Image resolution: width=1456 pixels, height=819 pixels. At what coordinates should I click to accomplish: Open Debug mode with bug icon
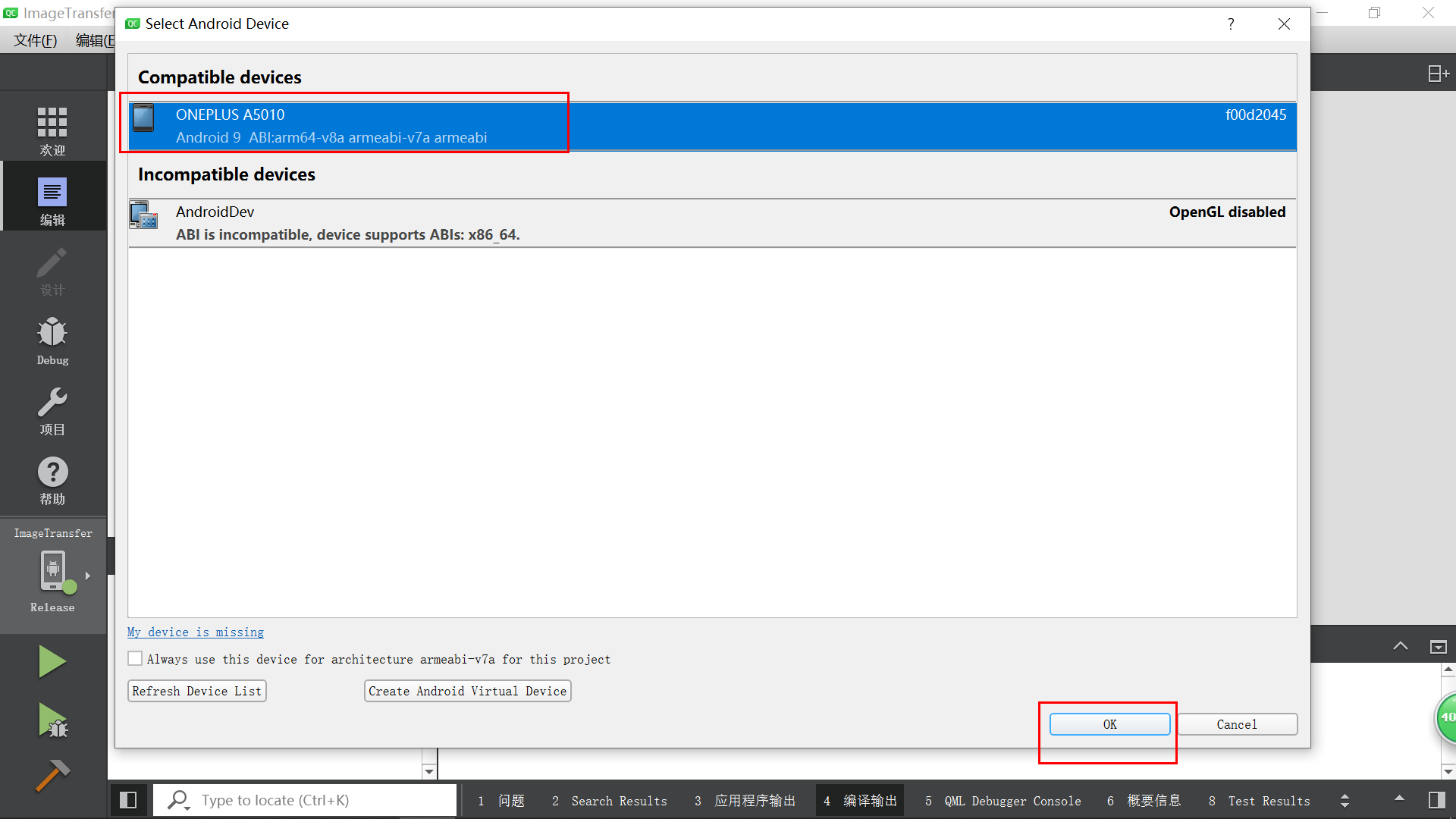pos(52,340)
